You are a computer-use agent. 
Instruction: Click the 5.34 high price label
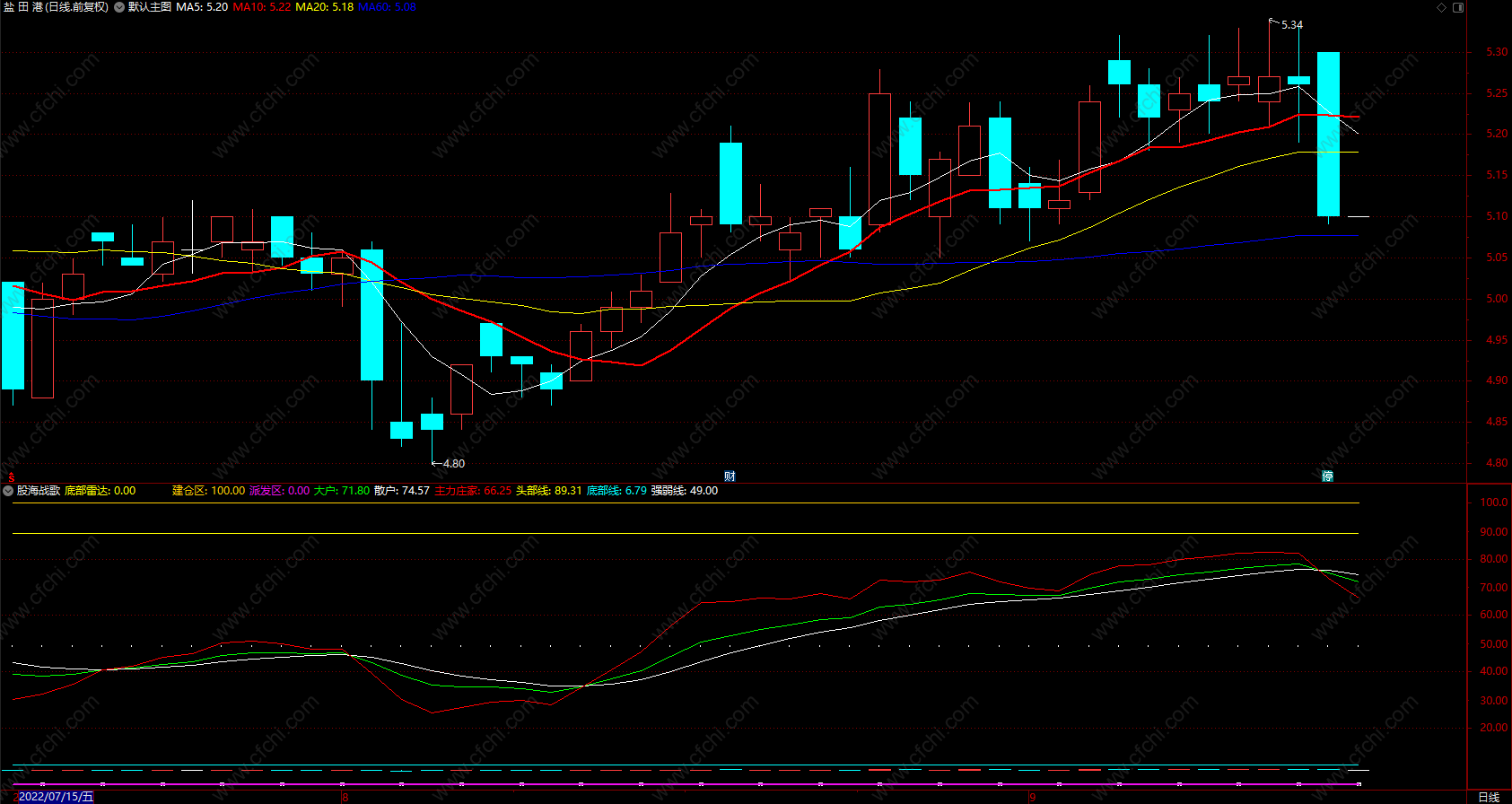(1292, 25)
